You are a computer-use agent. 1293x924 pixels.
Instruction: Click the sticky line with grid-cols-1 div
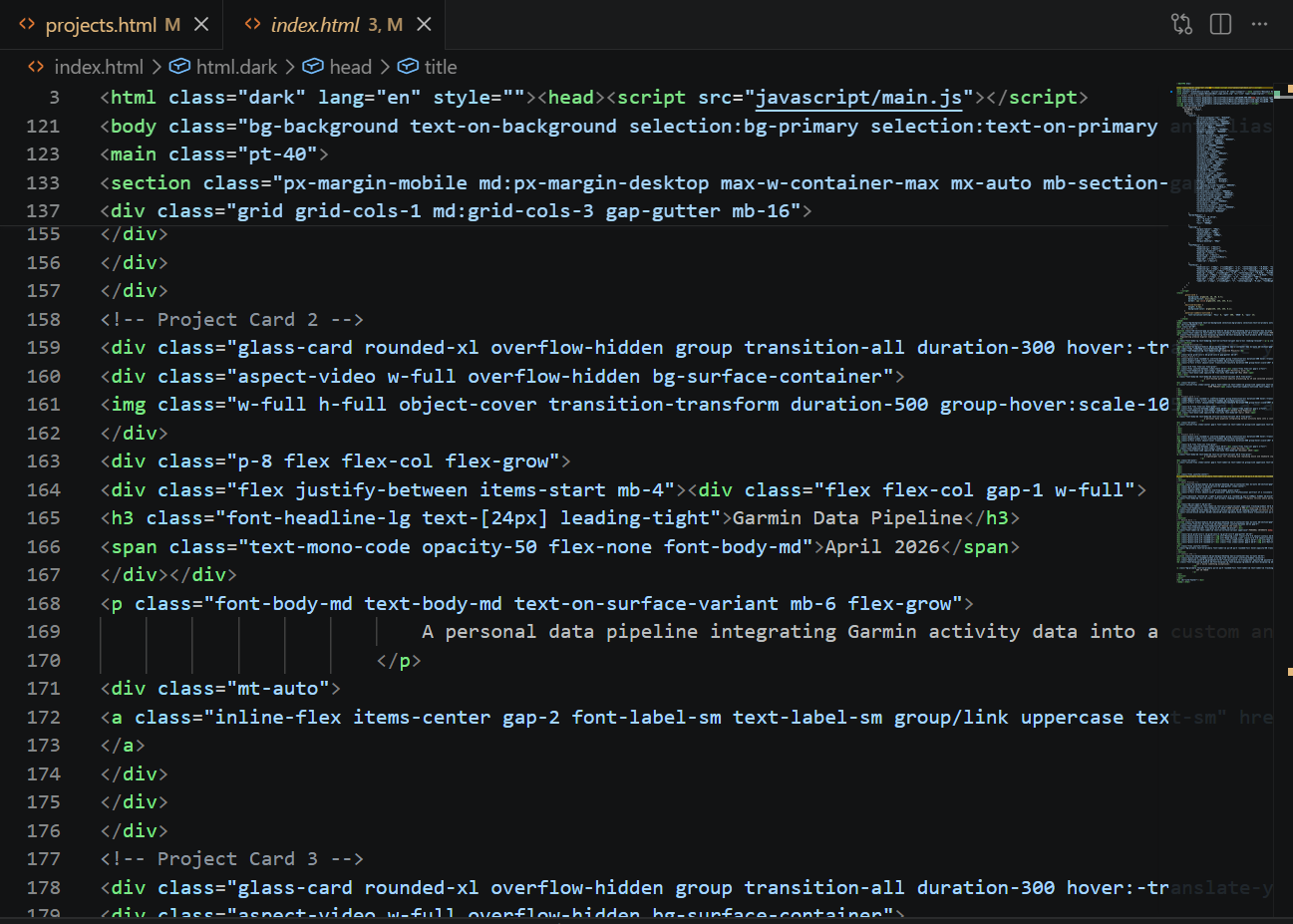click(456, 211)
